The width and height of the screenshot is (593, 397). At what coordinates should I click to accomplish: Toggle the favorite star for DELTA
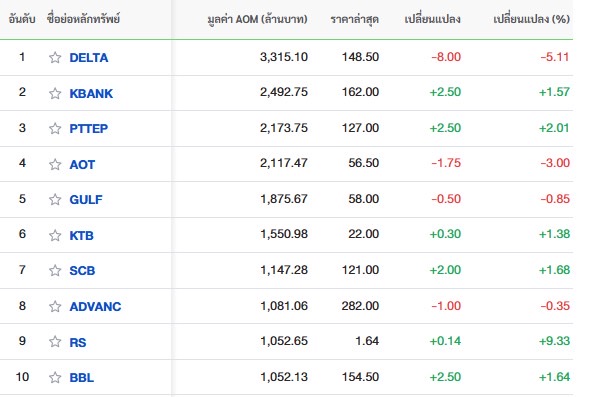(55, 57)
